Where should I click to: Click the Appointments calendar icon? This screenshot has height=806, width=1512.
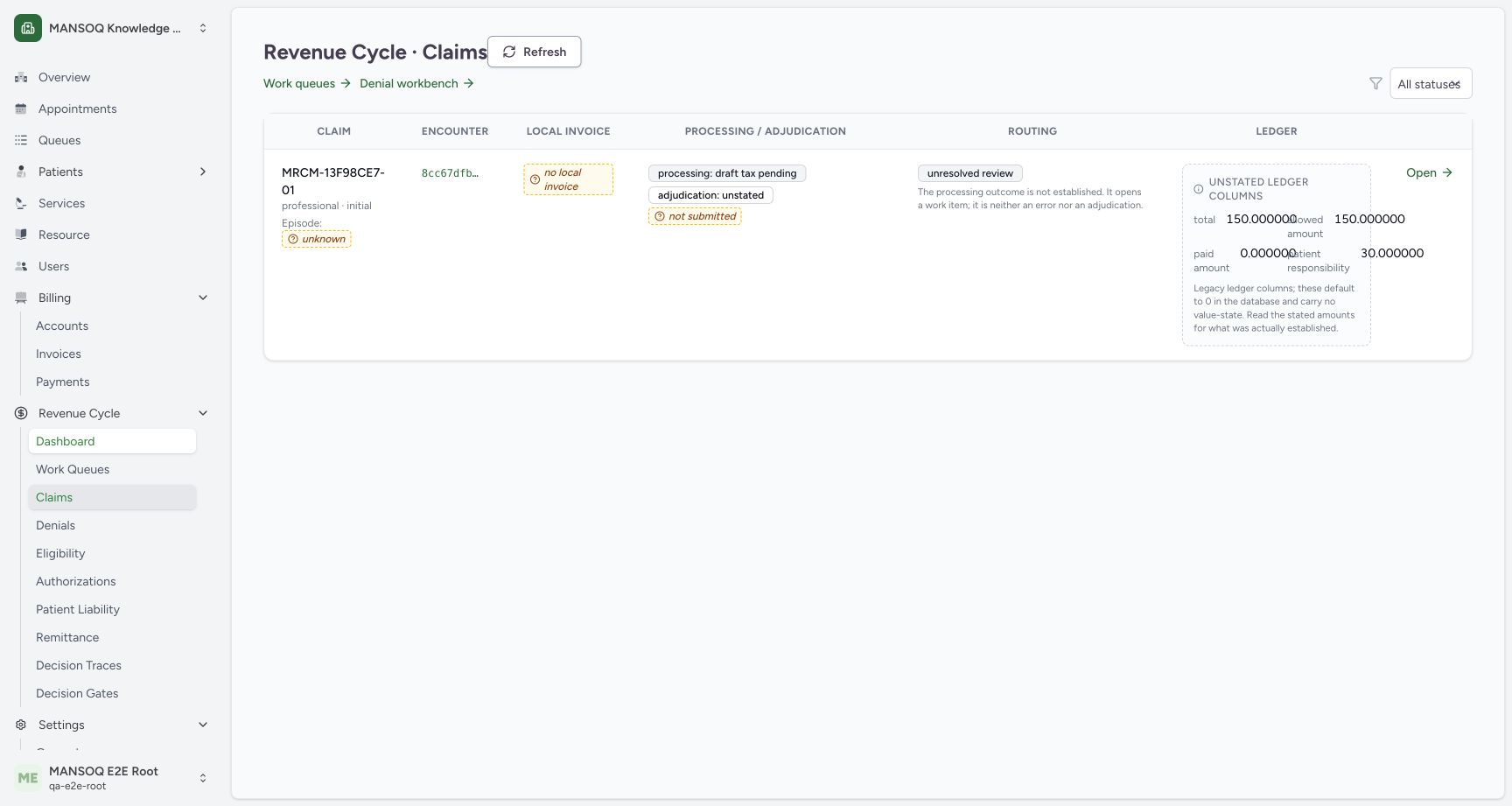pos(21,109)
